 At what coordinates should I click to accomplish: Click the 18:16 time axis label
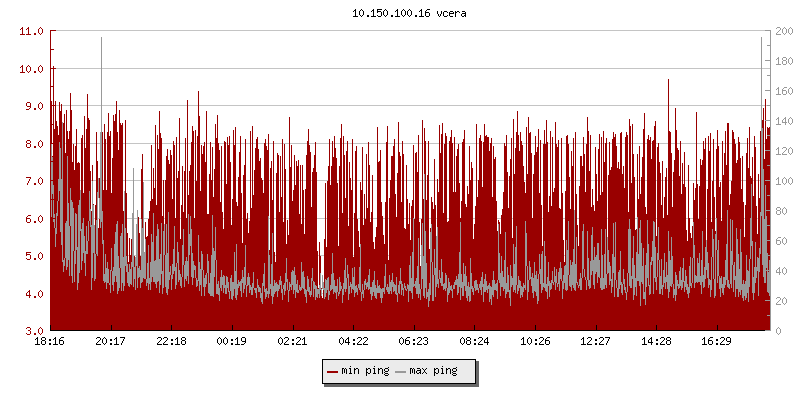50,341
